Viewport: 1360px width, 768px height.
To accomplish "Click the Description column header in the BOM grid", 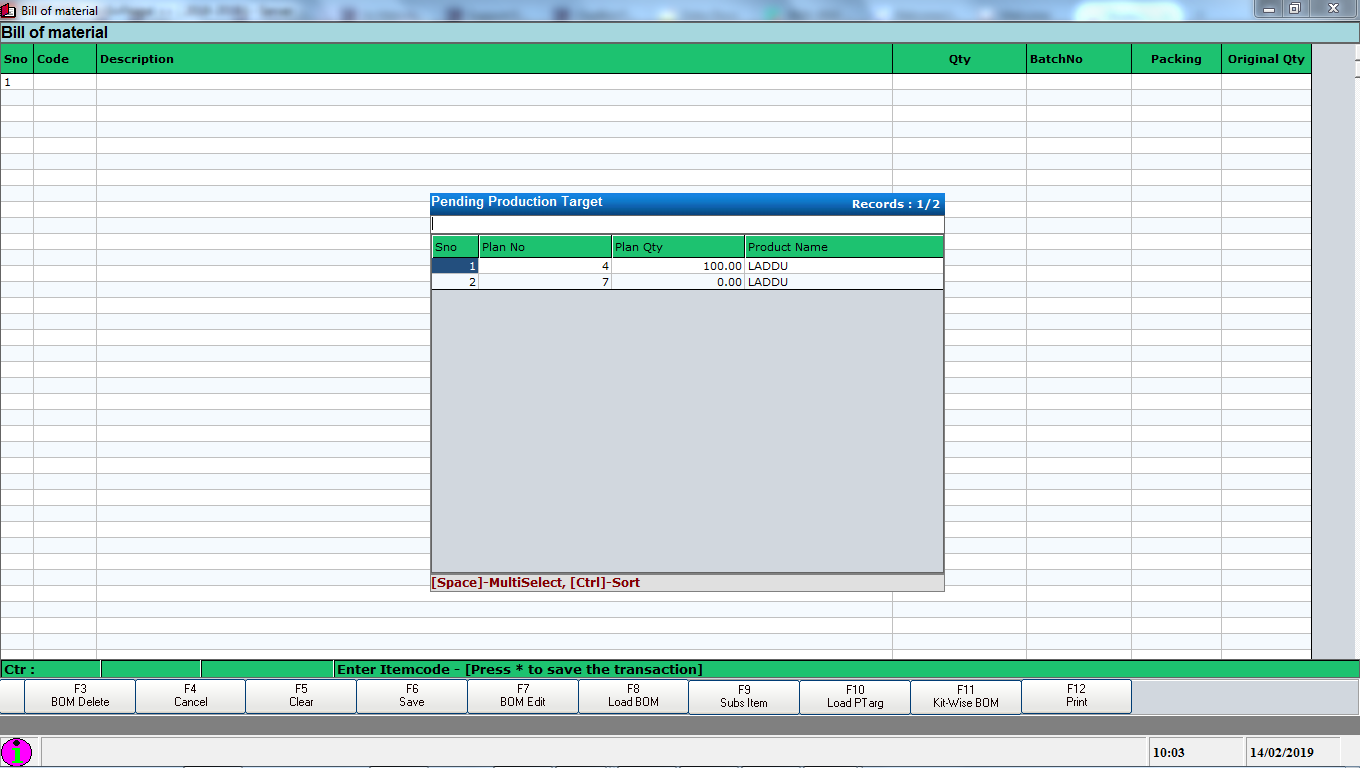I will coord(494,59).
